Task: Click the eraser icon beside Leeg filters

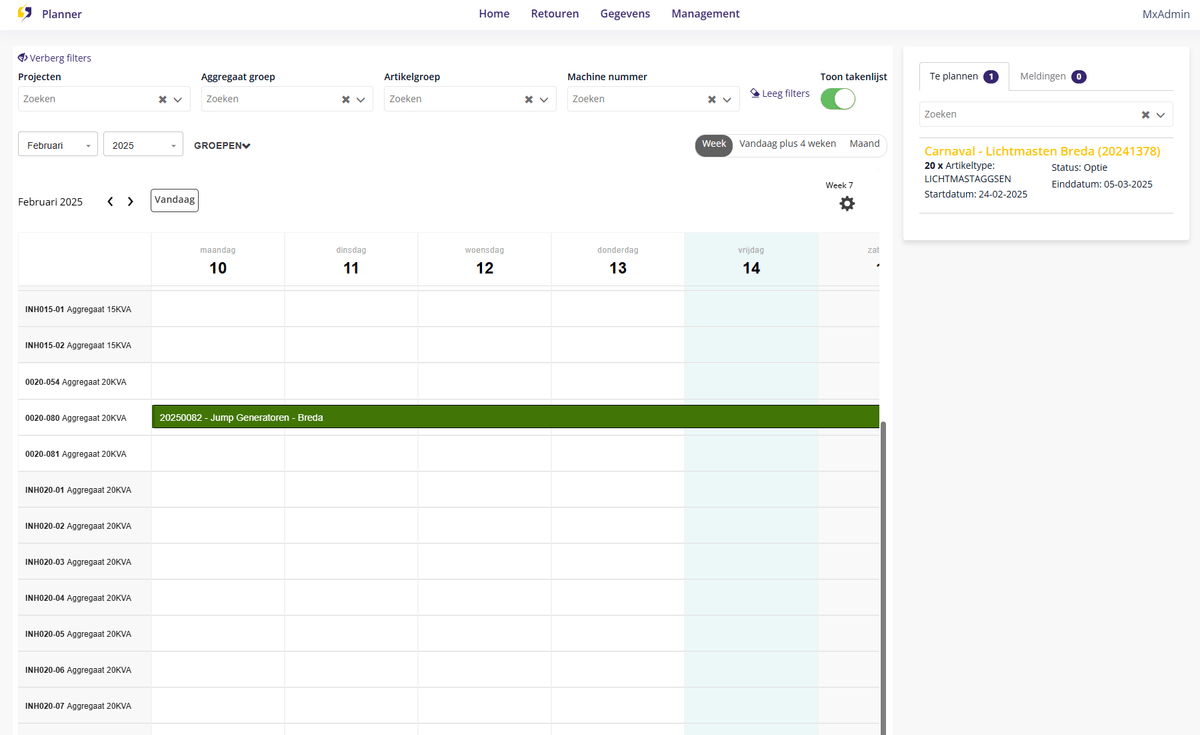Action: [x=755, y=93]
